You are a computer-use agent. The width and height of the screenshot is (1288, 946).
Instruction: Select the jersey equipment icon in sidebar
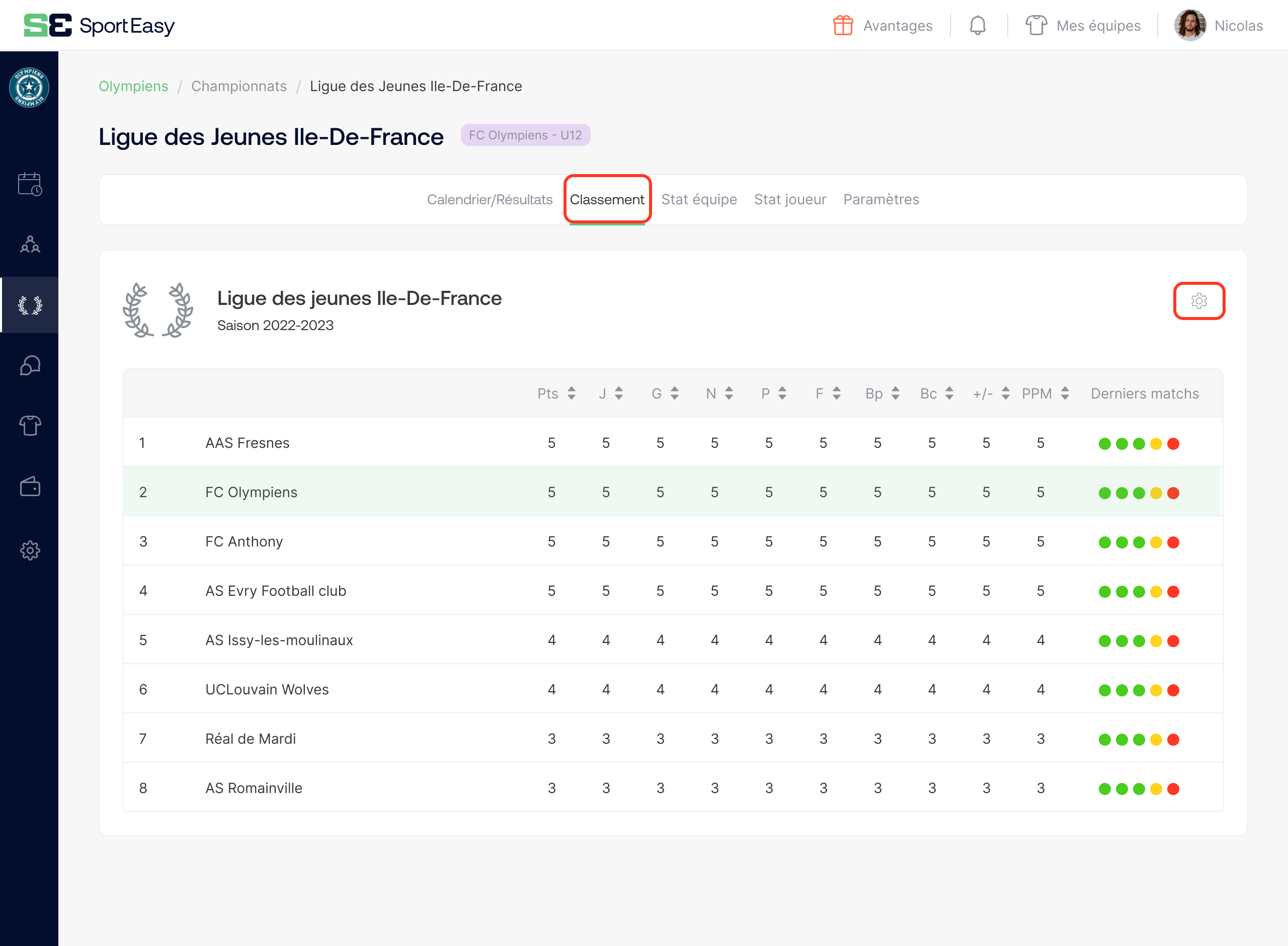coord(29,426)
